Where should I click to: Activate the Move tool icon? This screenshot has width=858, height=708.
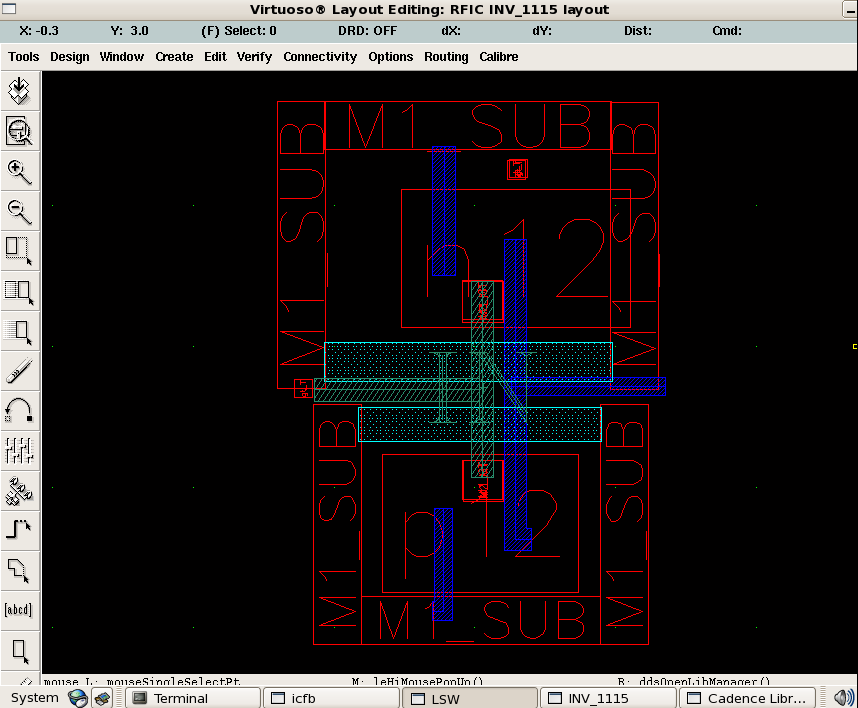click(x=20, y=332)
